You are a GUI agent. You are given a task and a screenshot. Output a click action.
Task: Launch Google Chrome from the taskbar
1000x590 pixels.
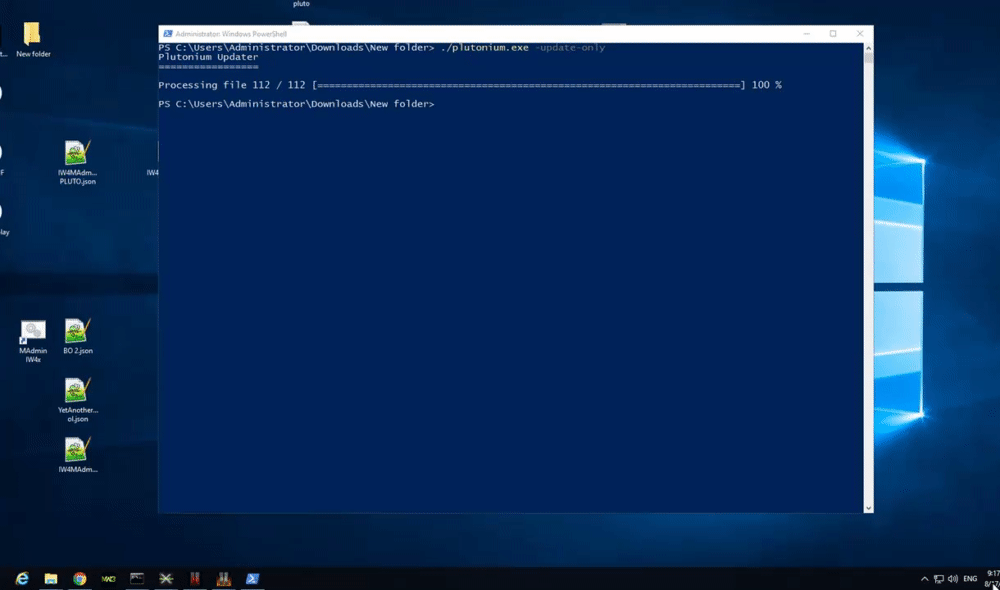[x=80, y=579]
